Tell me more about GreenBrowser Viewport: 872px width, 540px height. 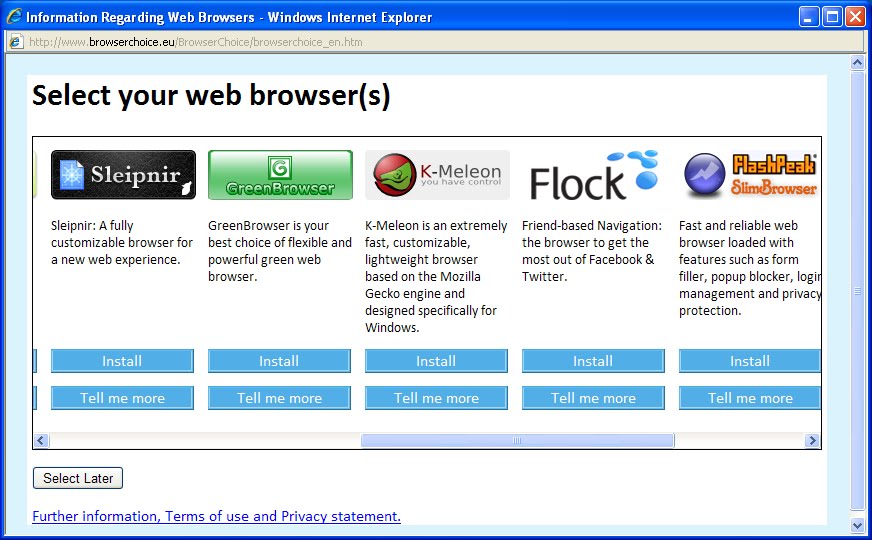(x=279, y=398)
